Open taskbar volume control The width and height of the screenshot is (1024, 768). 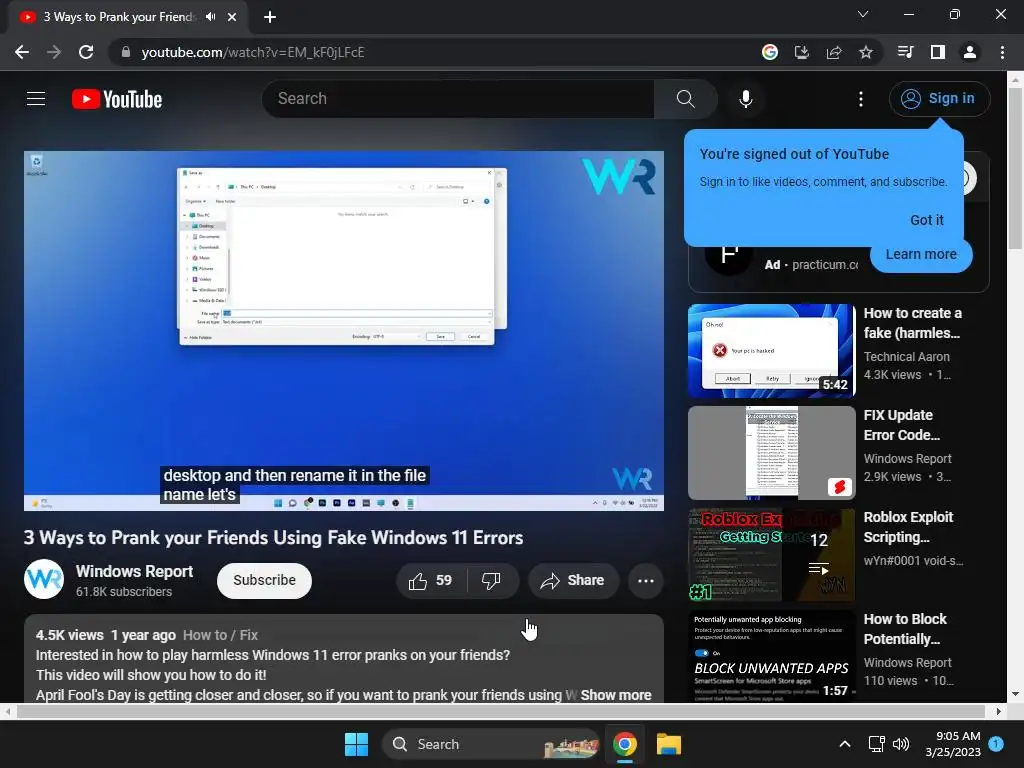[x=901, y=744]
